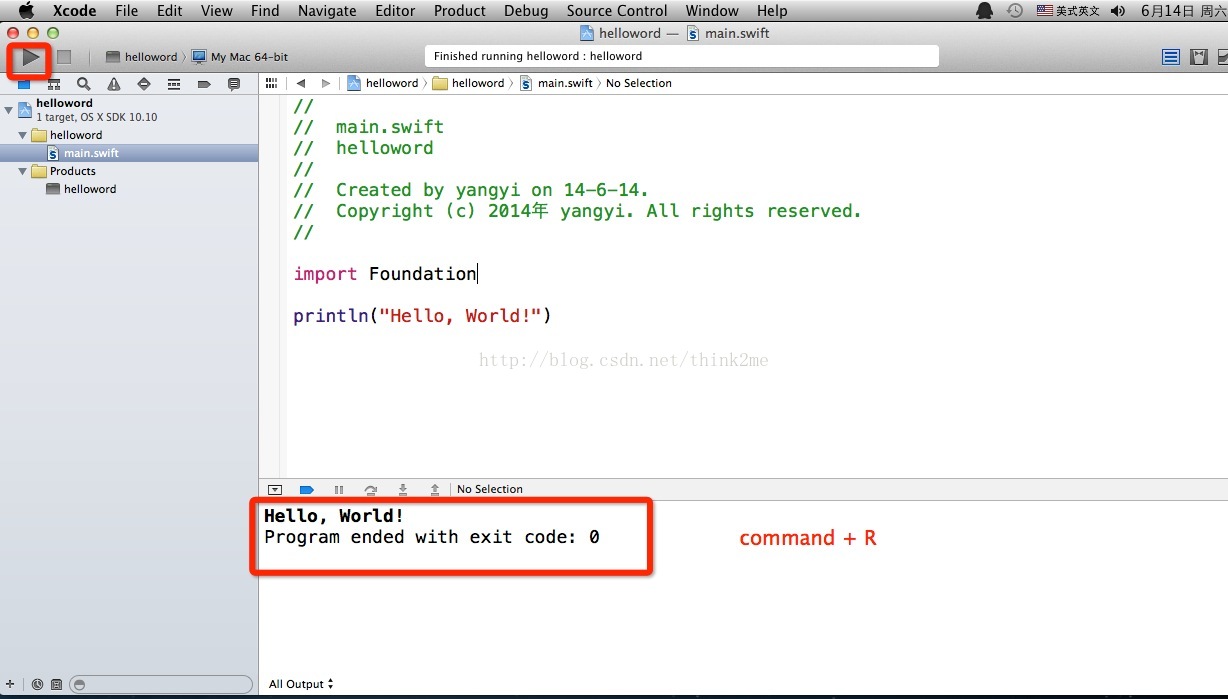Open the issue navigator warning icon
1228x699 pixels.
pyautogui.click(x=114, y=84)
